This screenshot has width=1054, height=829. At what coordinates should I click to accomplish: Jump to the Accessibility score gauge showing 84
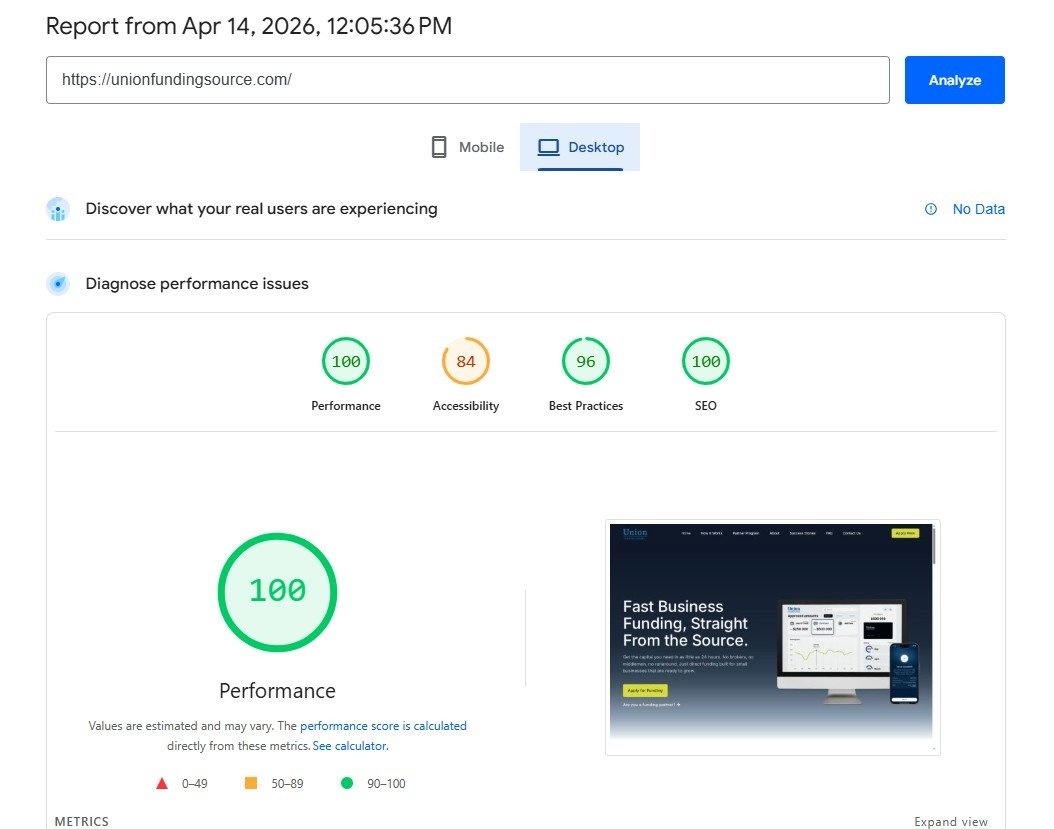pos(466,362)
